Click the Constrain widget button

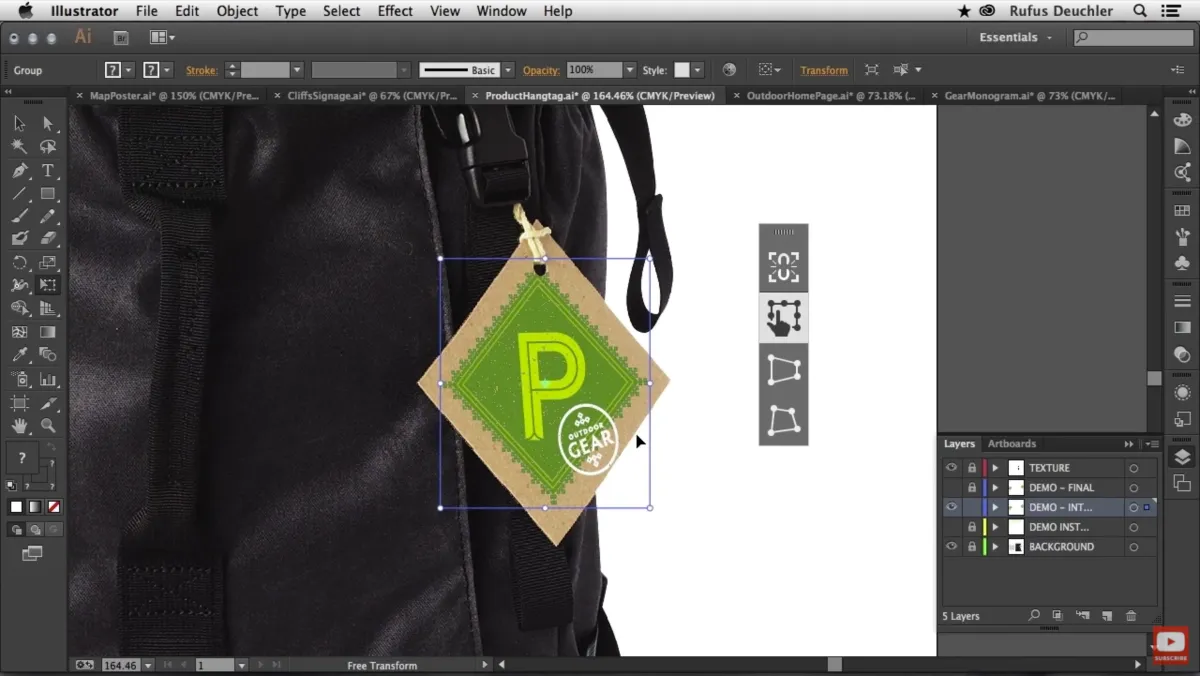click(783, 267)
